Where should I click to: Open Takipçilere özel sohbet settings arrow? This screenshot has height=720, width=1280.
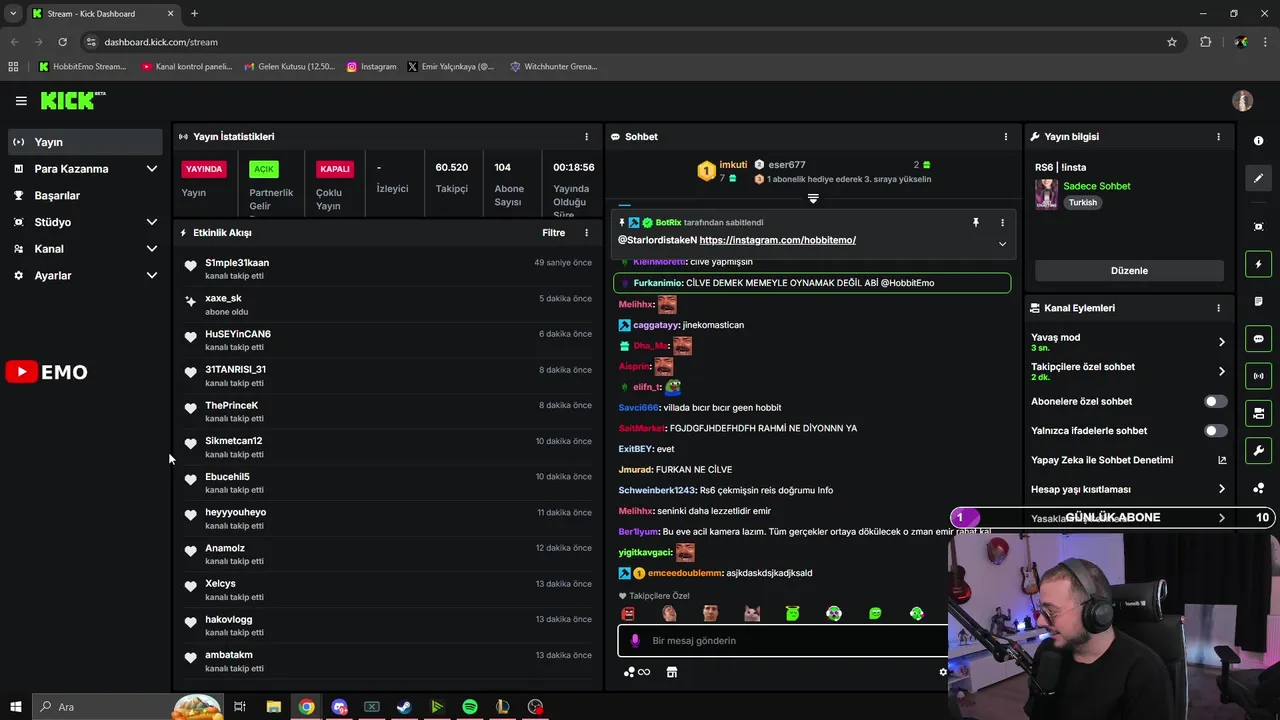click(1221, 371)
